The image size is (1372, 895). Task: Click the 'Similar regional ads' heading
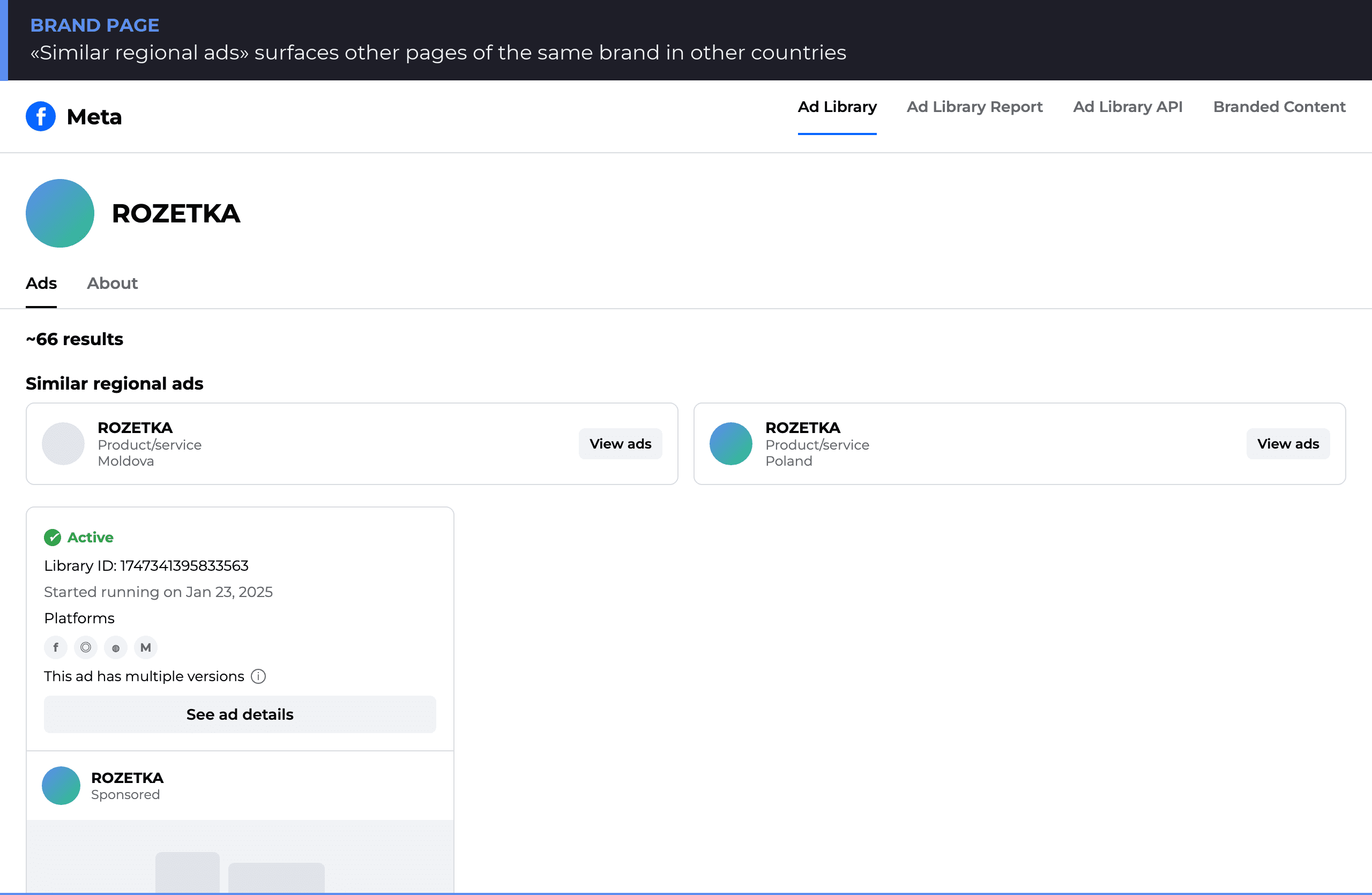(115, 384)
